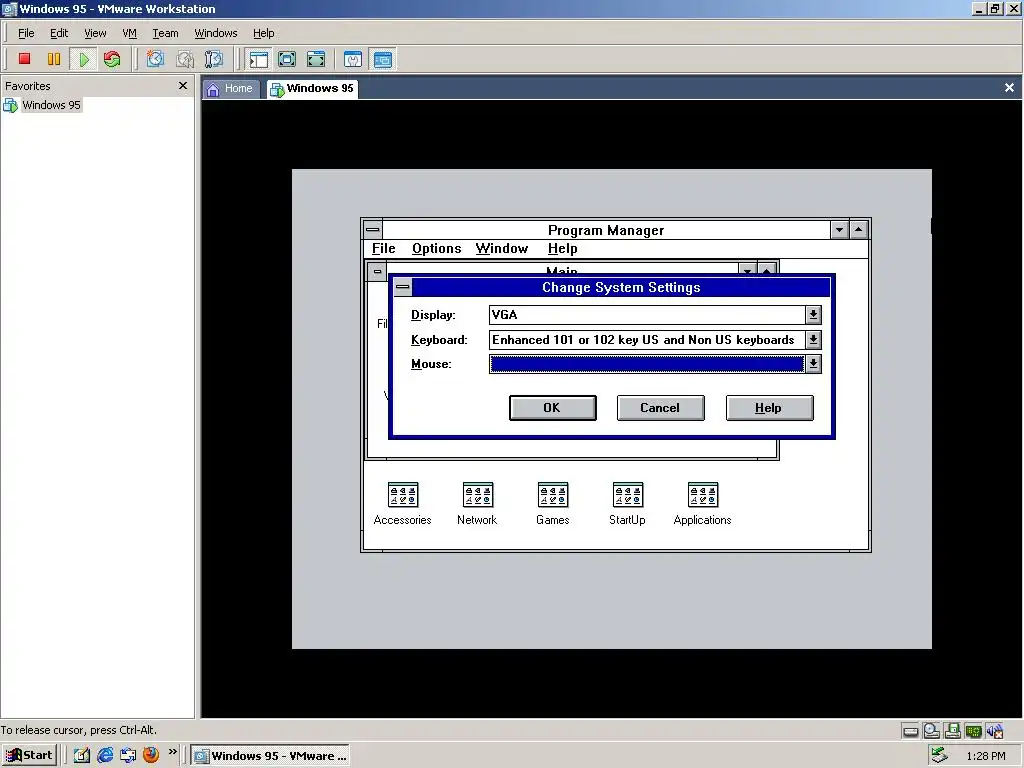This screenshot has width=1024, height=768.
Task: Open VMware View menu
Action: click(95, 33)
